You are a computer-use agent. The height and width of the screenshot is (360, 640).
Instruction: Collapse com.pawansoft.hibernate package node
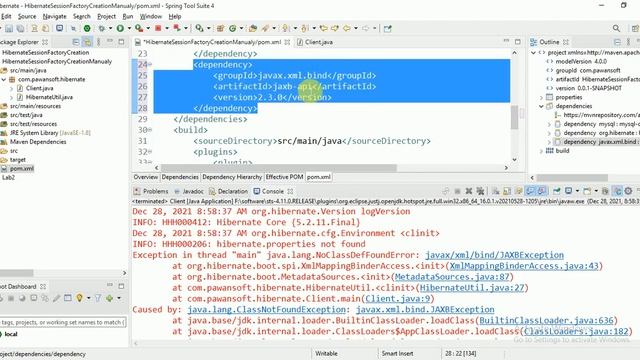coord(4,79)
